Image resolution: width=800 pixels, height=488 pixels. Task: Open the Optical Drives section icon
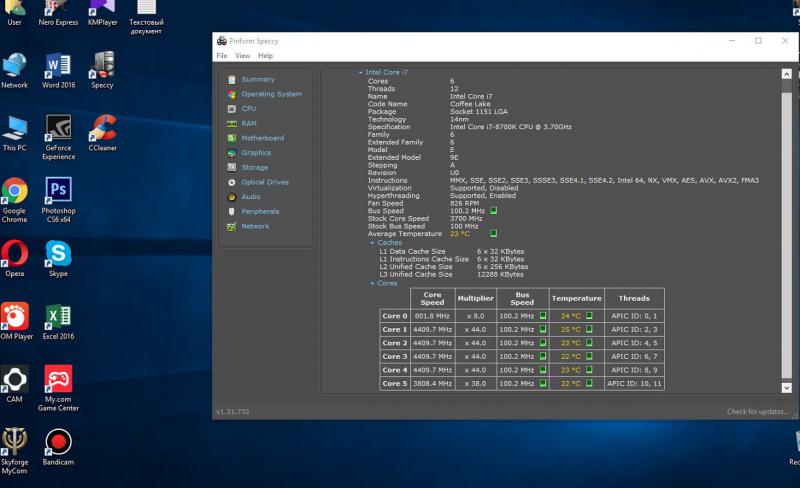232,182
